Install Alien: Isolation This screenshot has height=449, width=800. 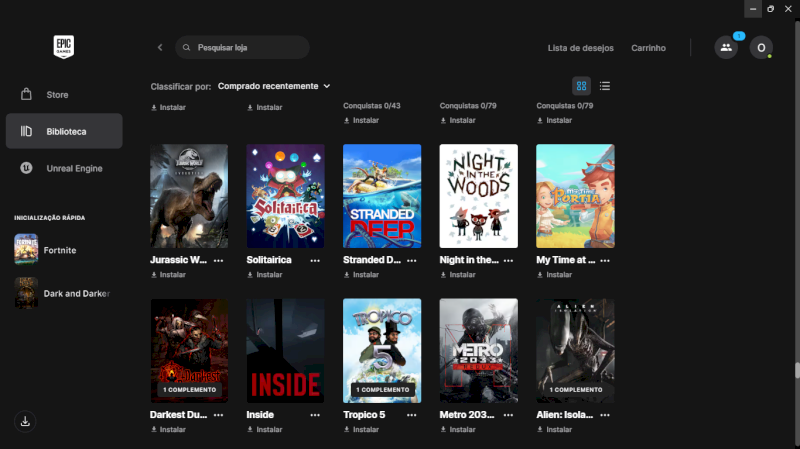[554, 430]
